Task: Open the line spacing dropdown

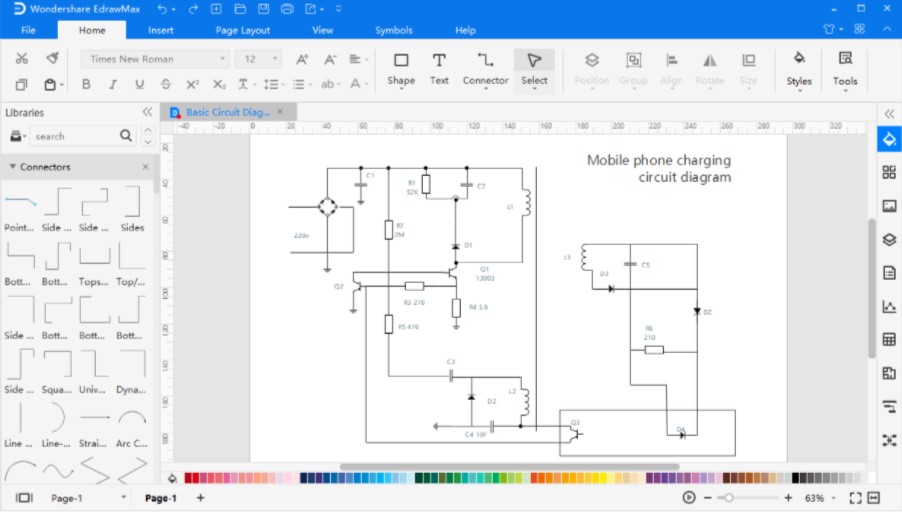Action: click(x=273, y=84)
